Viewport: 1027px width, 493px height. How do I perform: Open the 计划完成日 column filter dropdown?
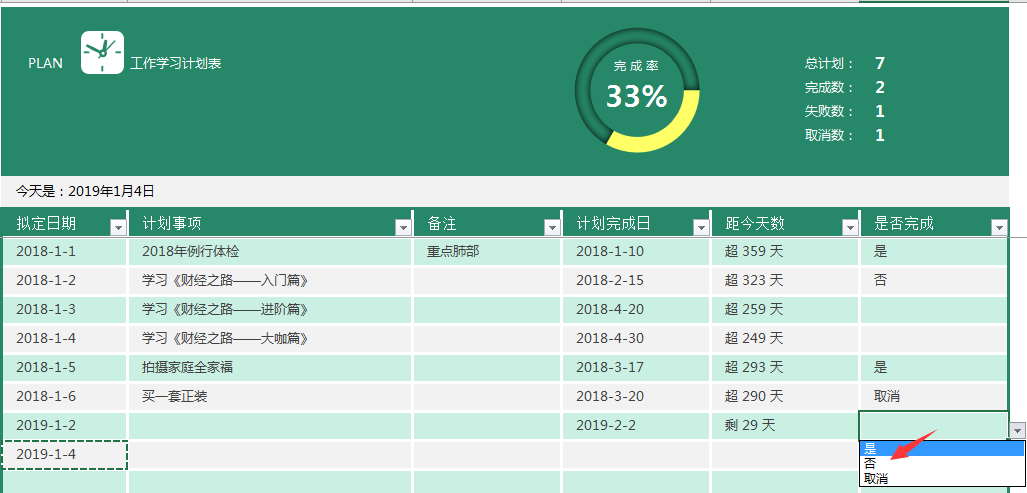pos(701,227)
